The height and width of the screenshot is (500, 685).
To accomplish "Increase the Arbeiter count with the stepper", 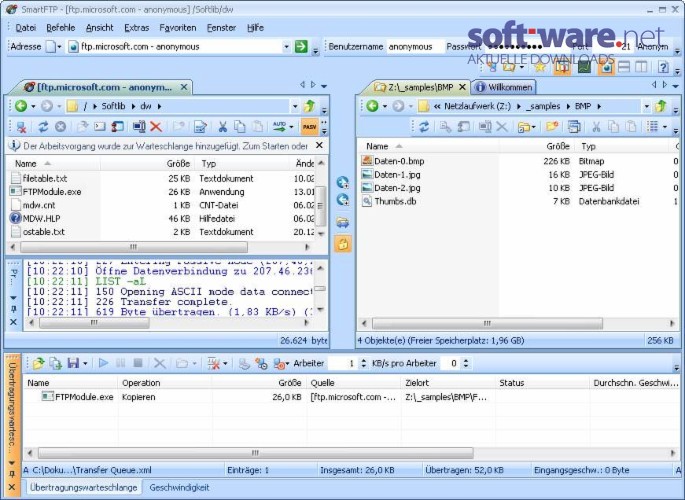I will point(363,360).
